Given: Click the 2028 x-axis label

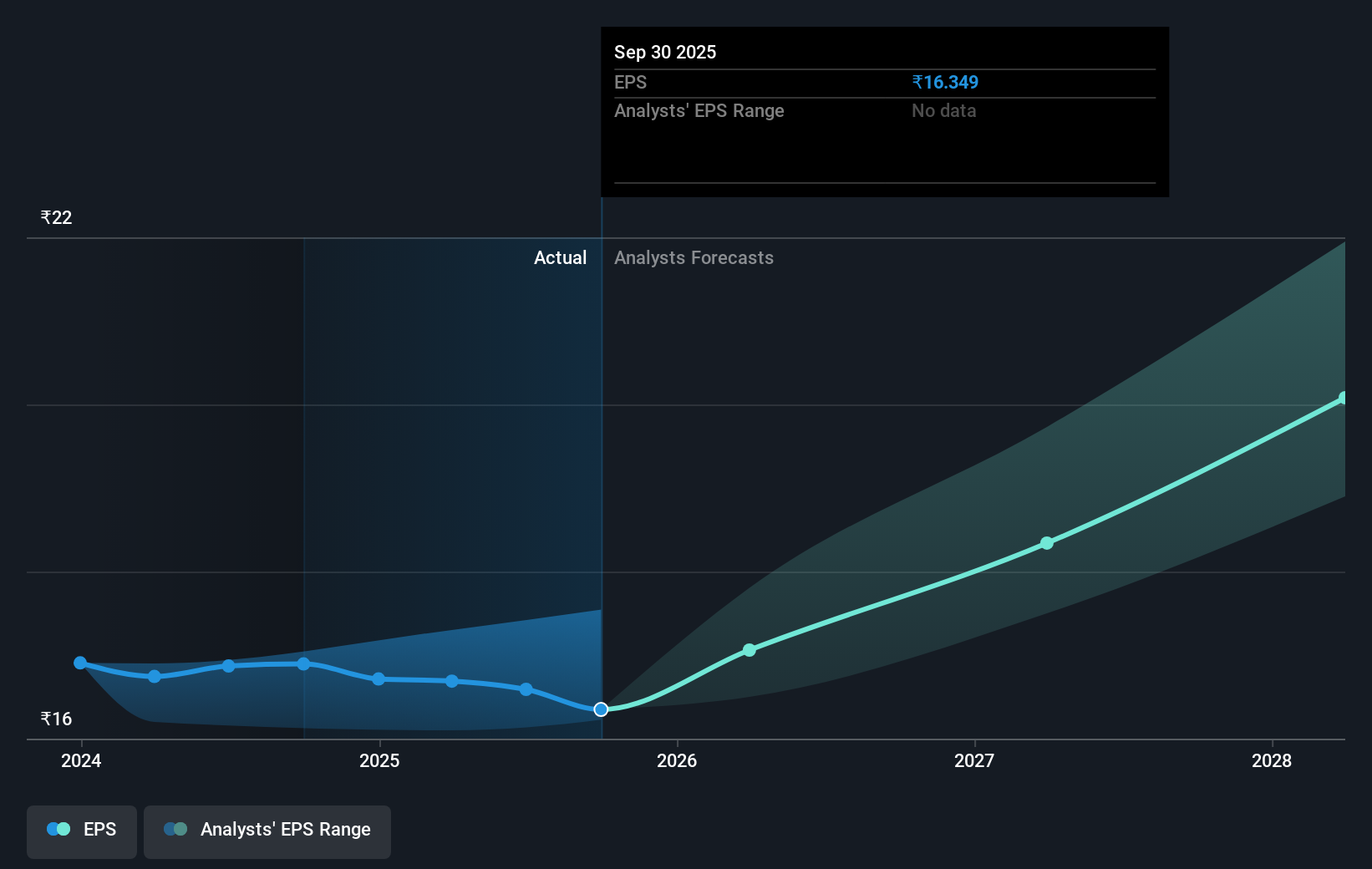Looking at the screenshot, I should coord(1272,760).
